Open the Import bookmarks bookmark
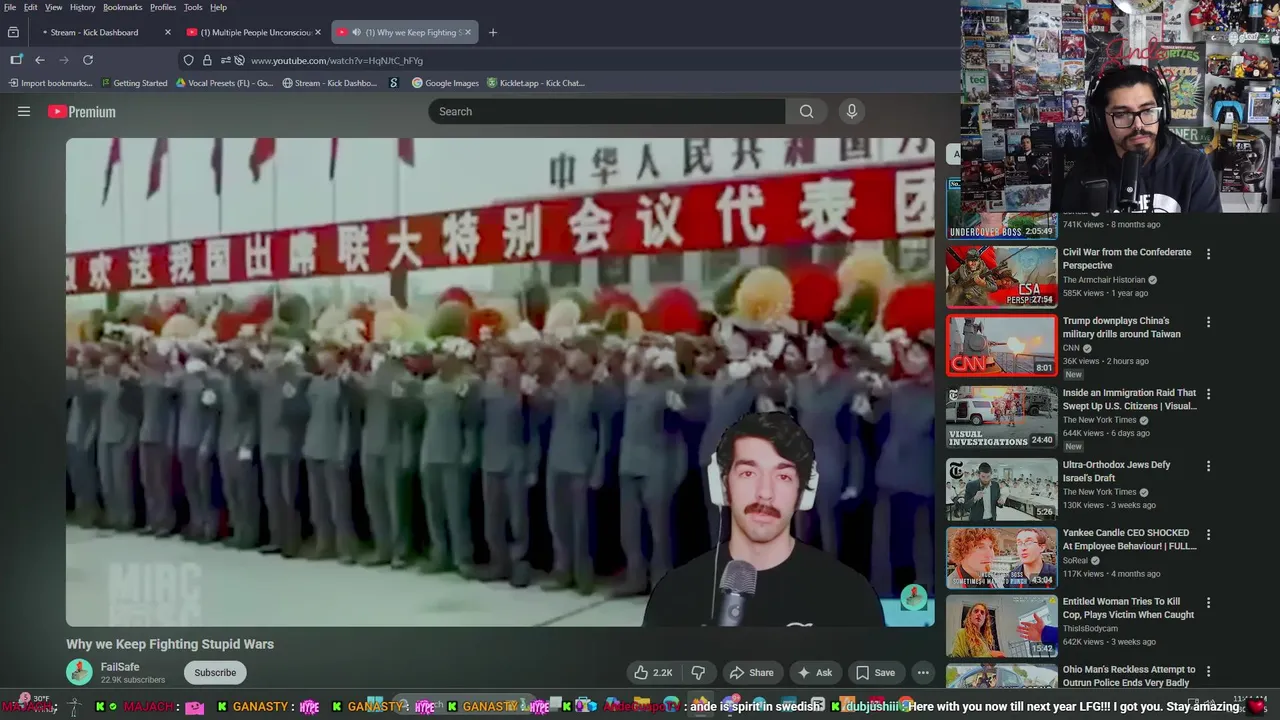This screenshot has height=720, width=1280. click(x=49, y=83)
